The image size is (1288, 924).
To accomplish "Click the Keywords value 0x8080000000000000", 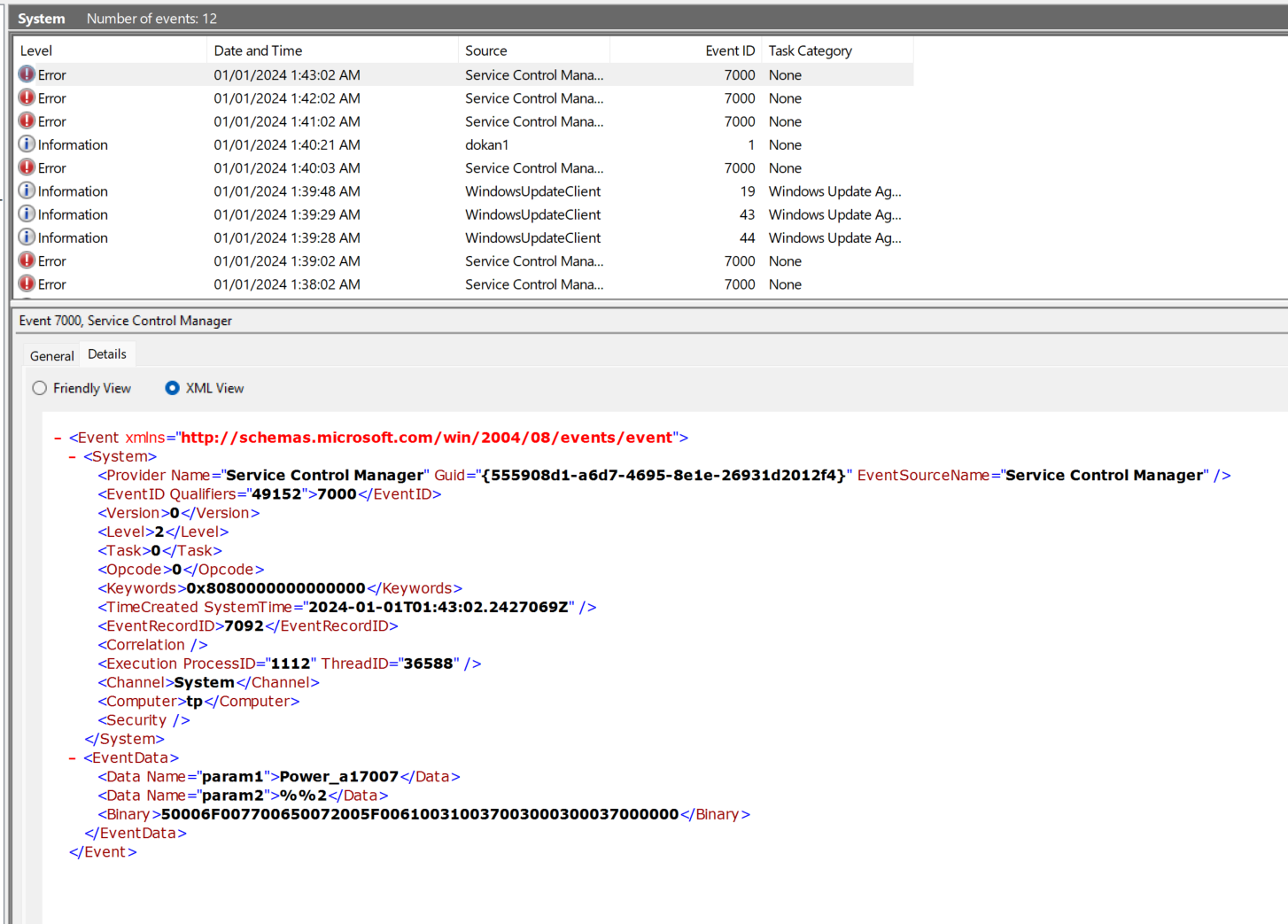I will [276, 588].
